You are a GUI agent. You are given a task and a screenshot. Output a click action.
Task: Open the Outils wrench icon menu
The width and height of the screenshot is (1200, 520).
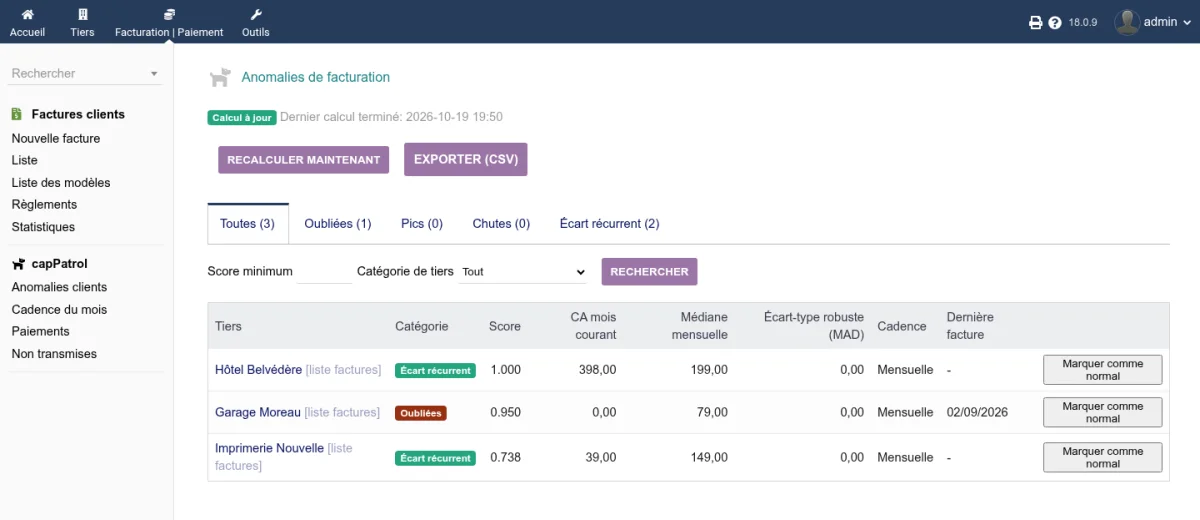tap(255, 14)
